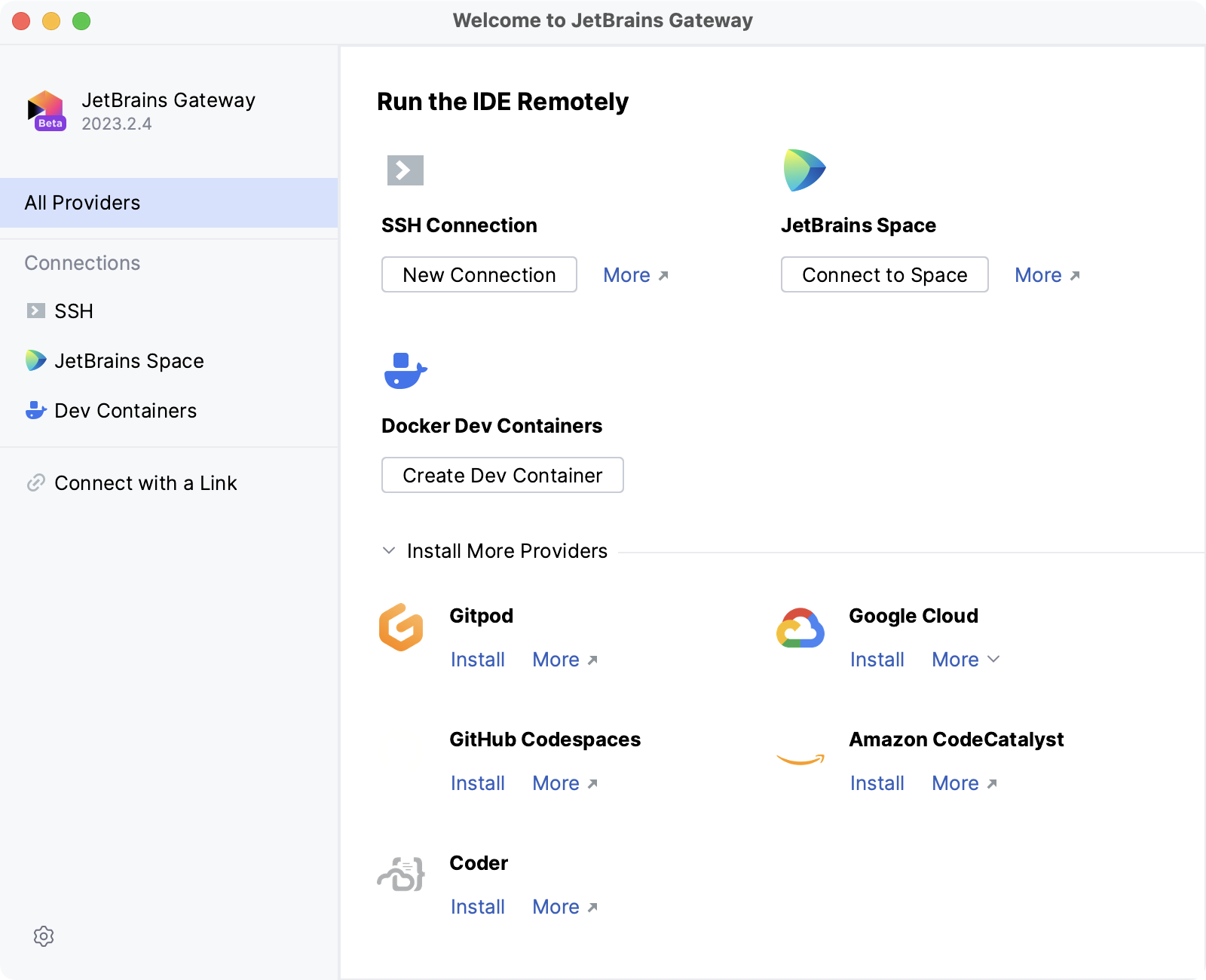Click the Gitpod logo icon
The height and width of the screenshot is (980, 1206).
click(x=401, y=627)
